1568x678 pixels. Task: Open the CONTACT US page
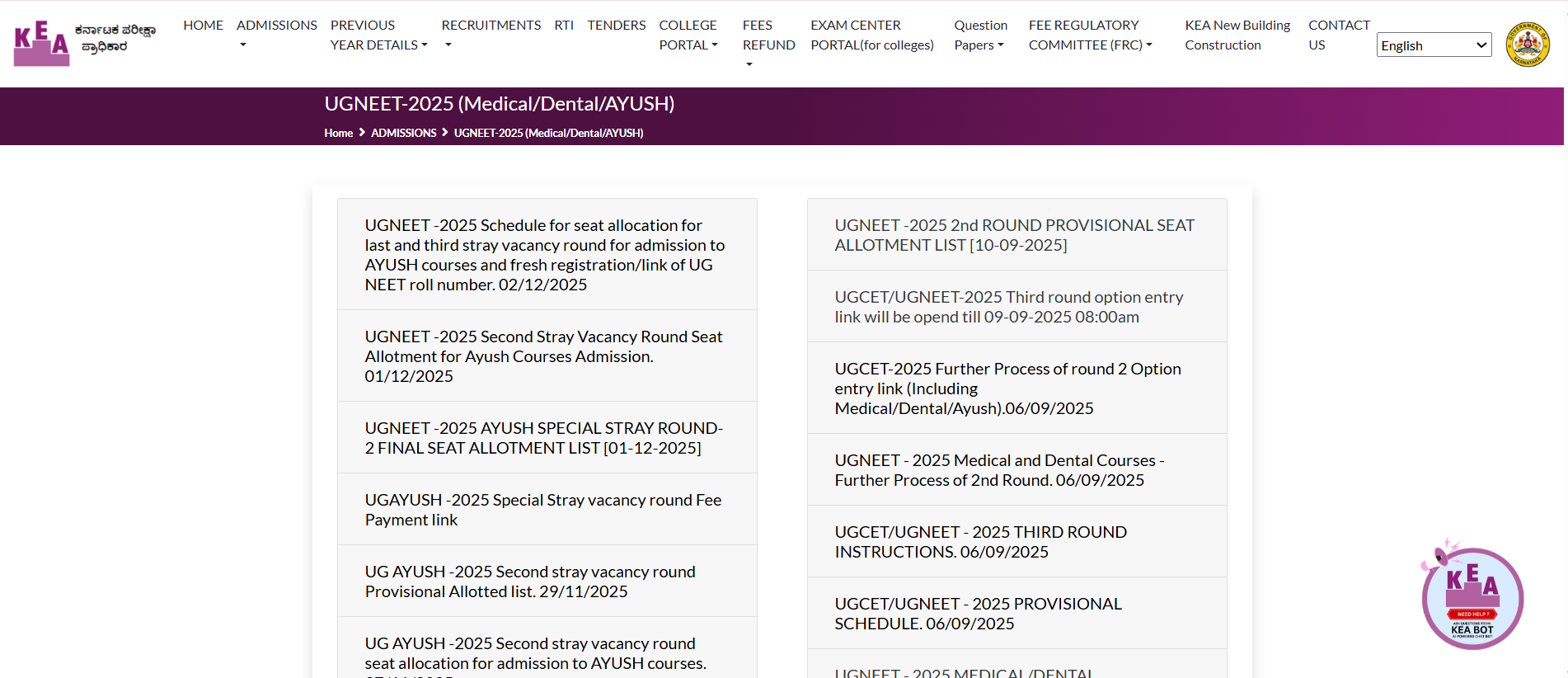[x=1339, y=35]
